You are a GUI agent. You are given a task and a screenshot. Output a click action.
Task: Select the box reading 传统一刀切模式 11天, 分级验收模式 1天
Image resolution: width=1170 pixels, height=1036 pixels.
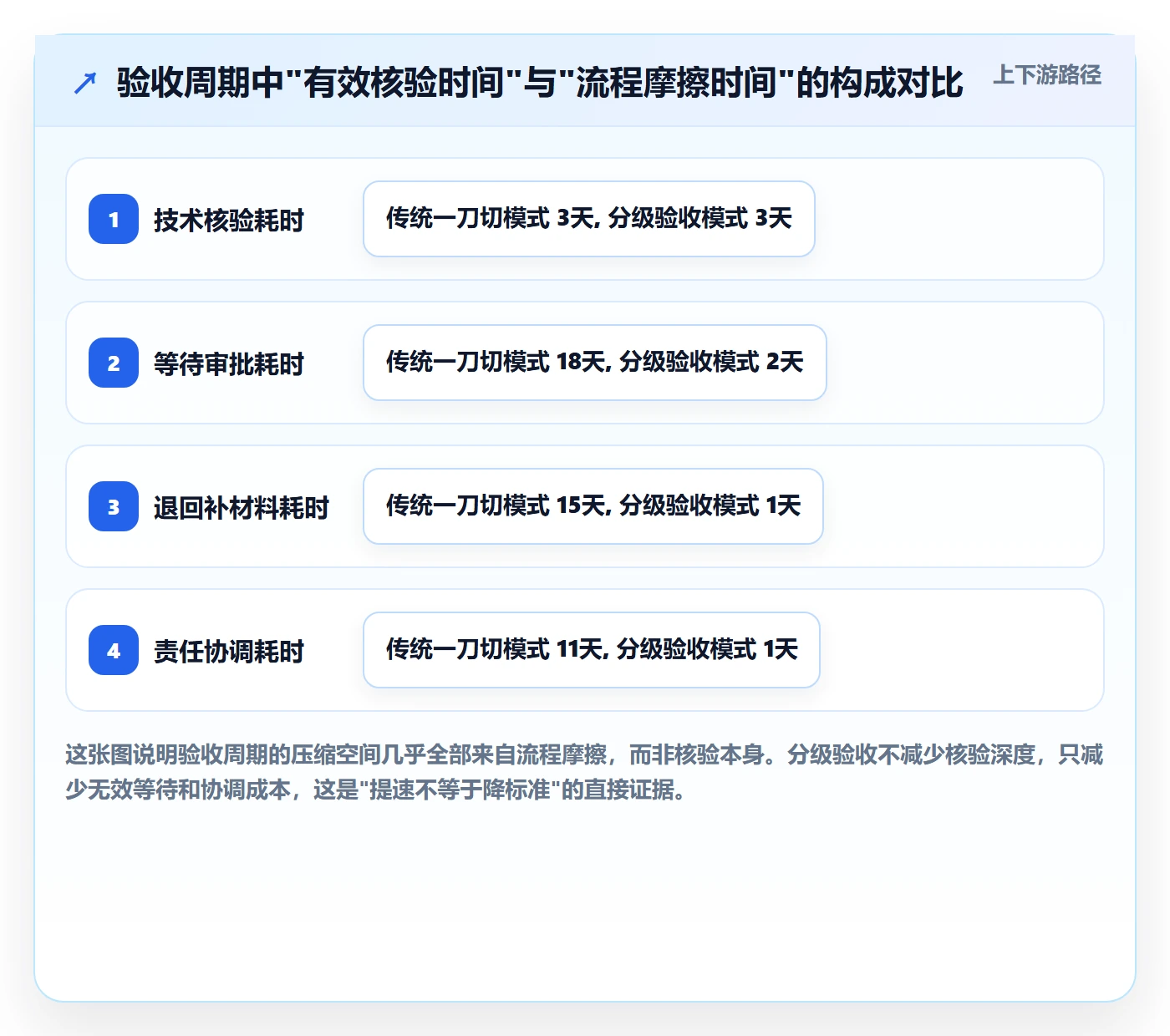(592, 650)
